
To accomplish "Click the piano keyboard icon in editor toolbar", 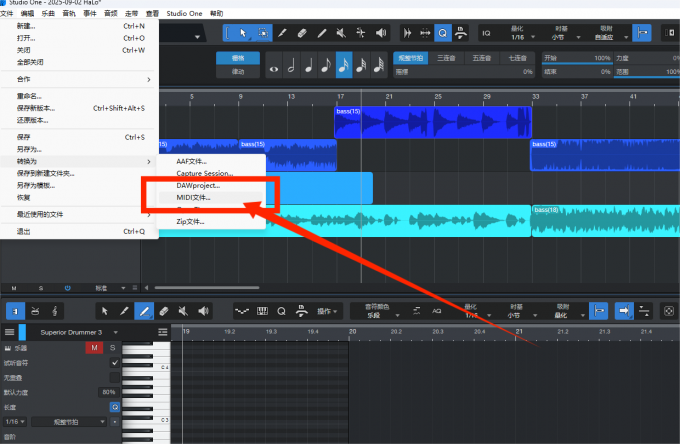I will 263,312.
